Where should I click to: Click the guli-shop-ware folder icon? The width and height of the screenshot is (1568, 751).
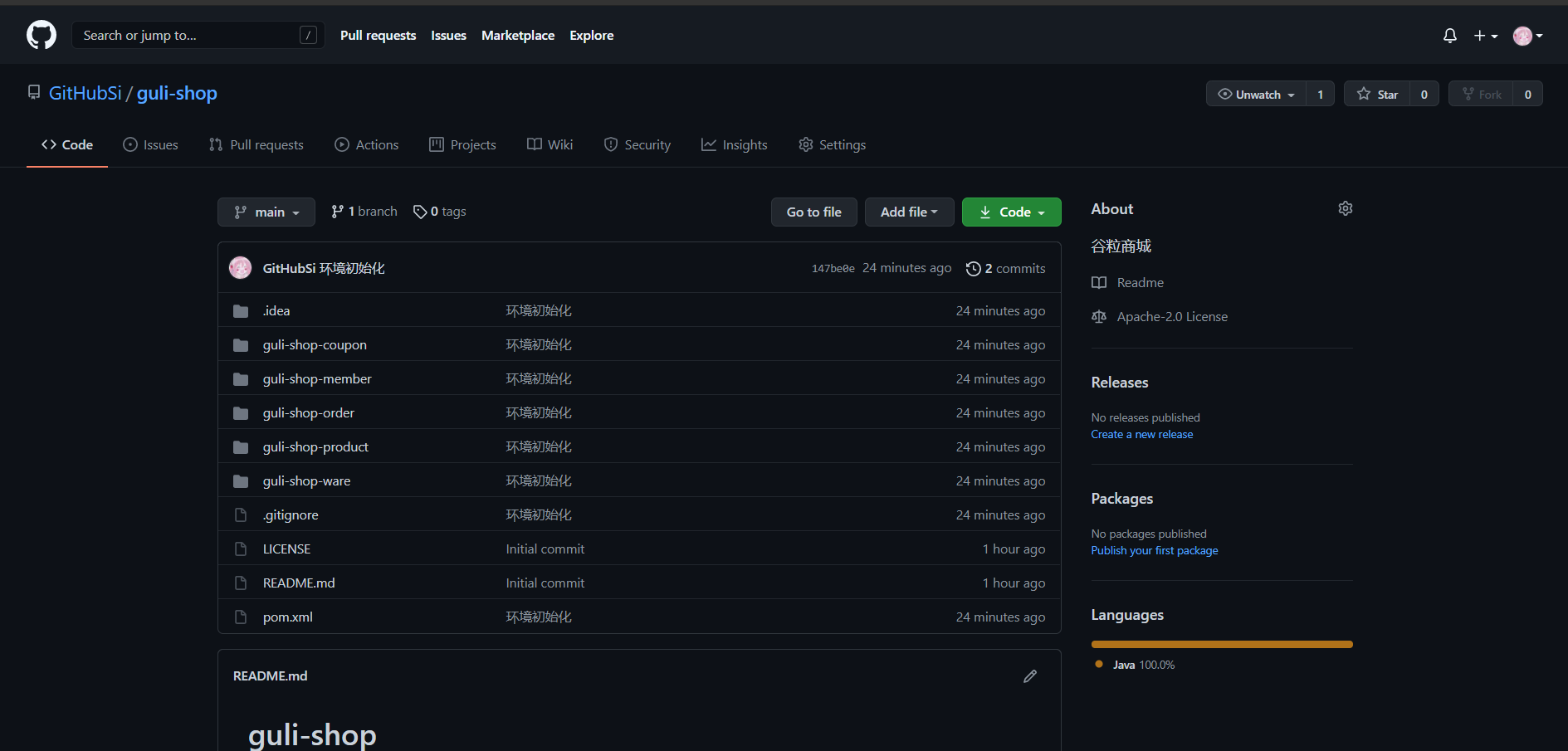coord(241,481)
